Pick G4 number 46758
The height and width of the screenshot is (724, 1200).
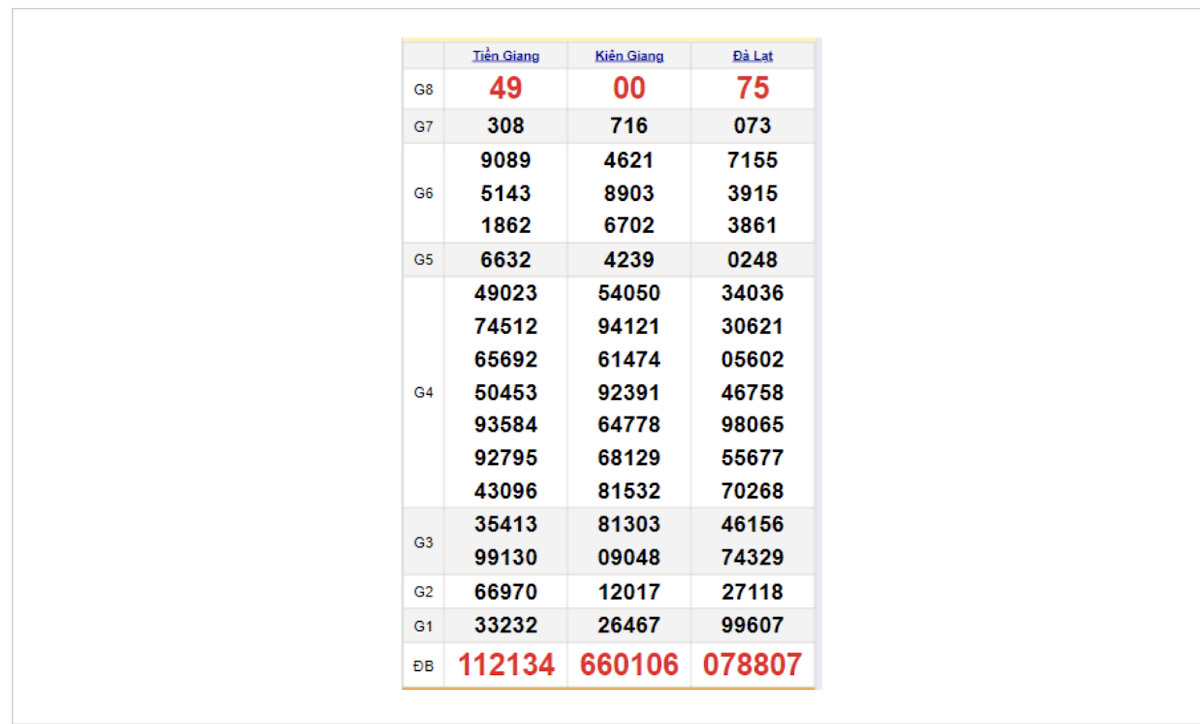pos(752,392)
